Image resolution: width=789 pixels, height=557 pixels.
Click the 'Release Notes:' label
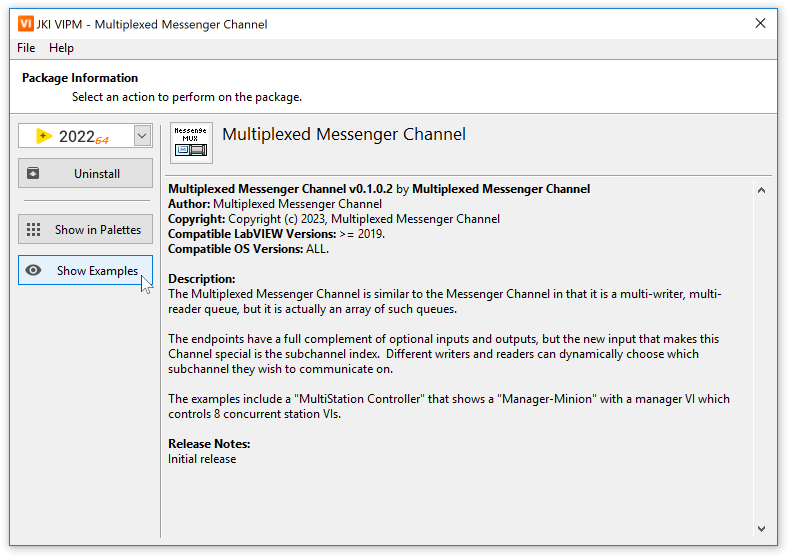[x=209, y=444]
